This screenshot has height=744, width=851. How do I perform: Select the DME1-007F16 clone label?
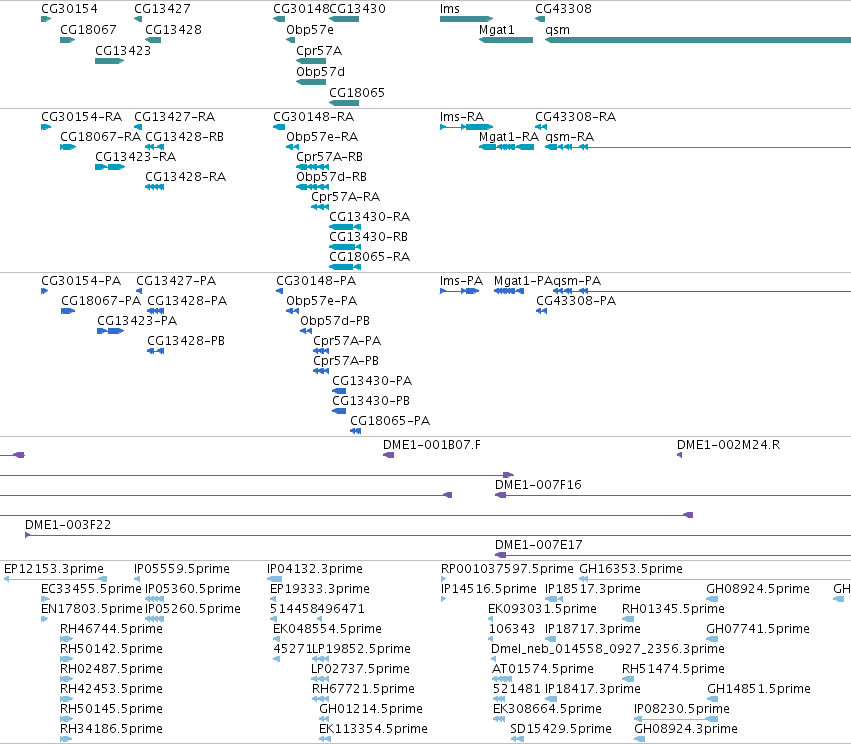click(538, 485)
